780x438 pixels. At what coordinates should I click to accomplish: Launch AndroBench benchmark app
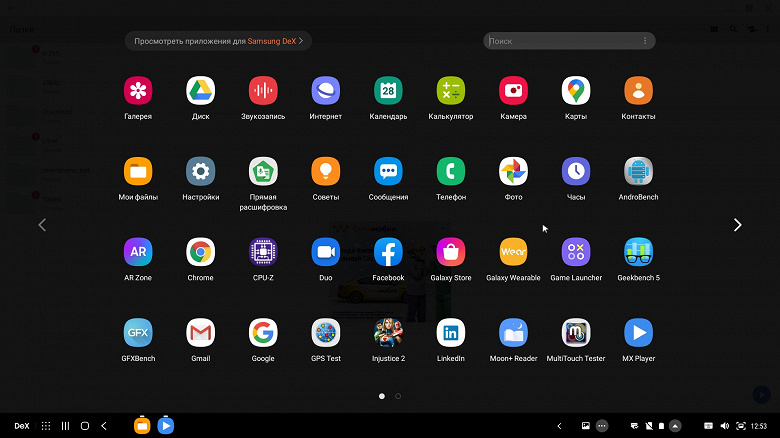pyautogui.click(x=638, y=171)
